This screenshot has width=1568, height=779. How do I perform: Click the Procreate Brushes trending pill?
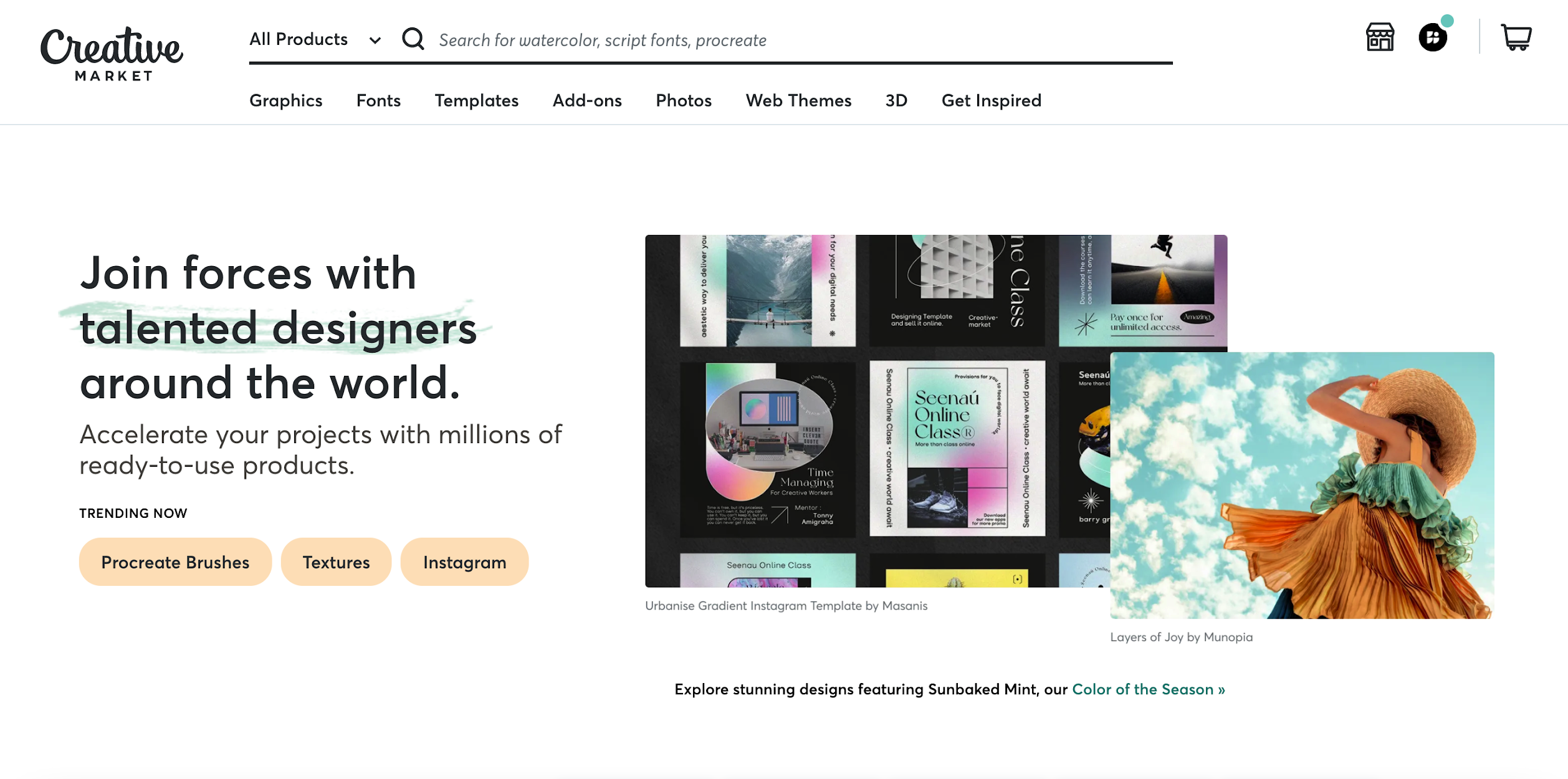click(x=175, y=562)
